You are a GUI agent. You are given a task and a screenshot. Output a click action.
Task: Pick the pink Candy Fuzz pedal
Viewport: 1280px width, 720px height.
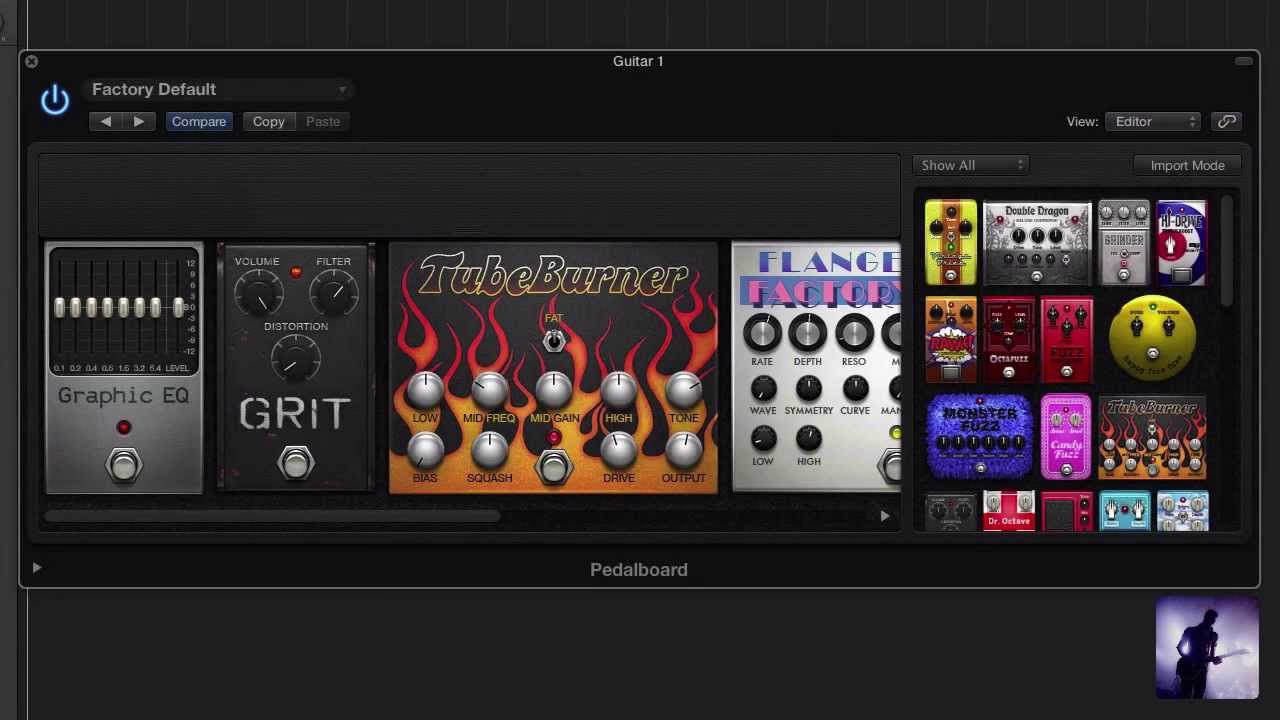(1066, 437)
